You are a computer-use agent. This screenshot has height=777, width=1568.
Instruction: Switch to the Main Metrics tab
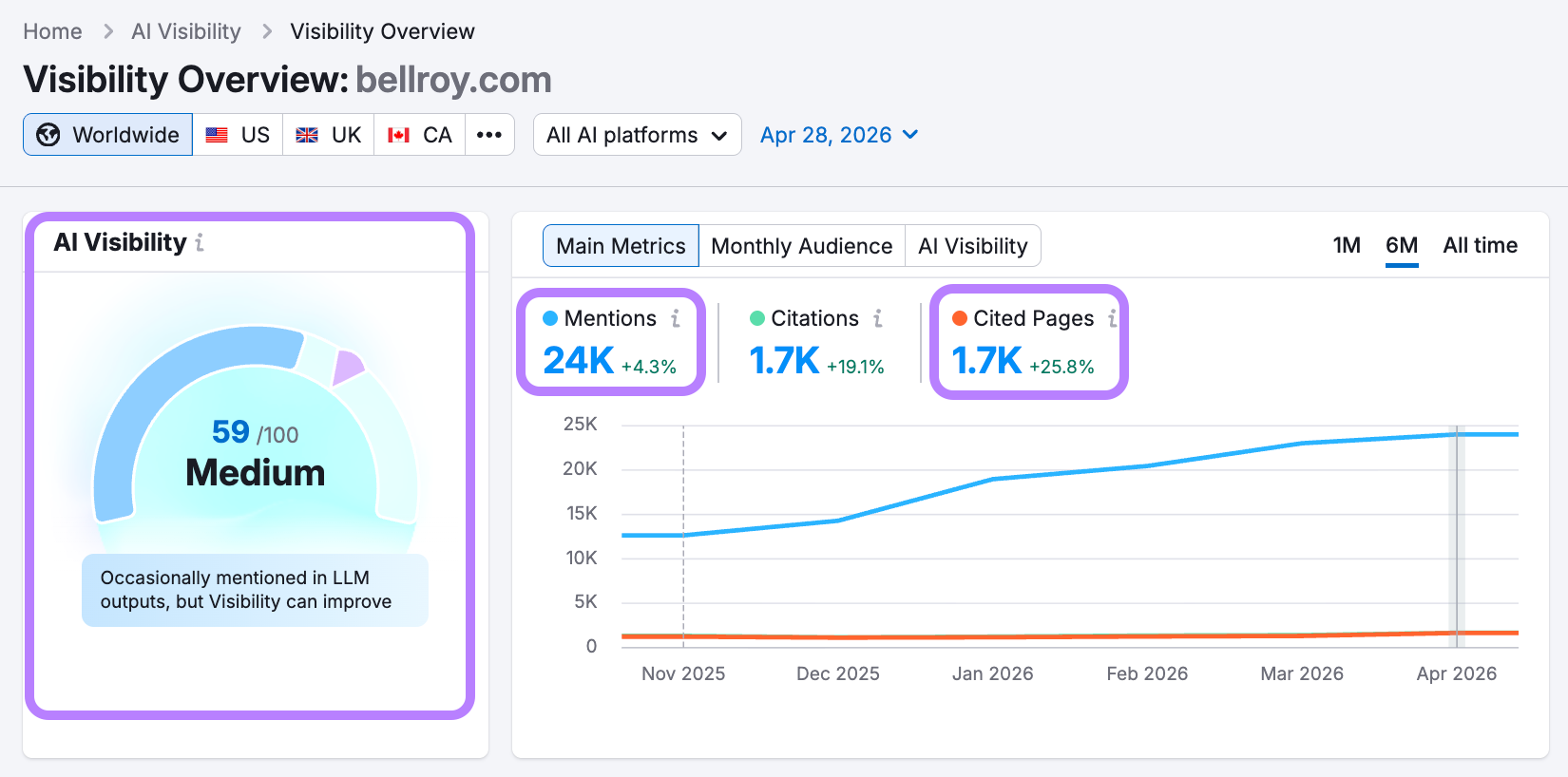click(x=621, y=246)
